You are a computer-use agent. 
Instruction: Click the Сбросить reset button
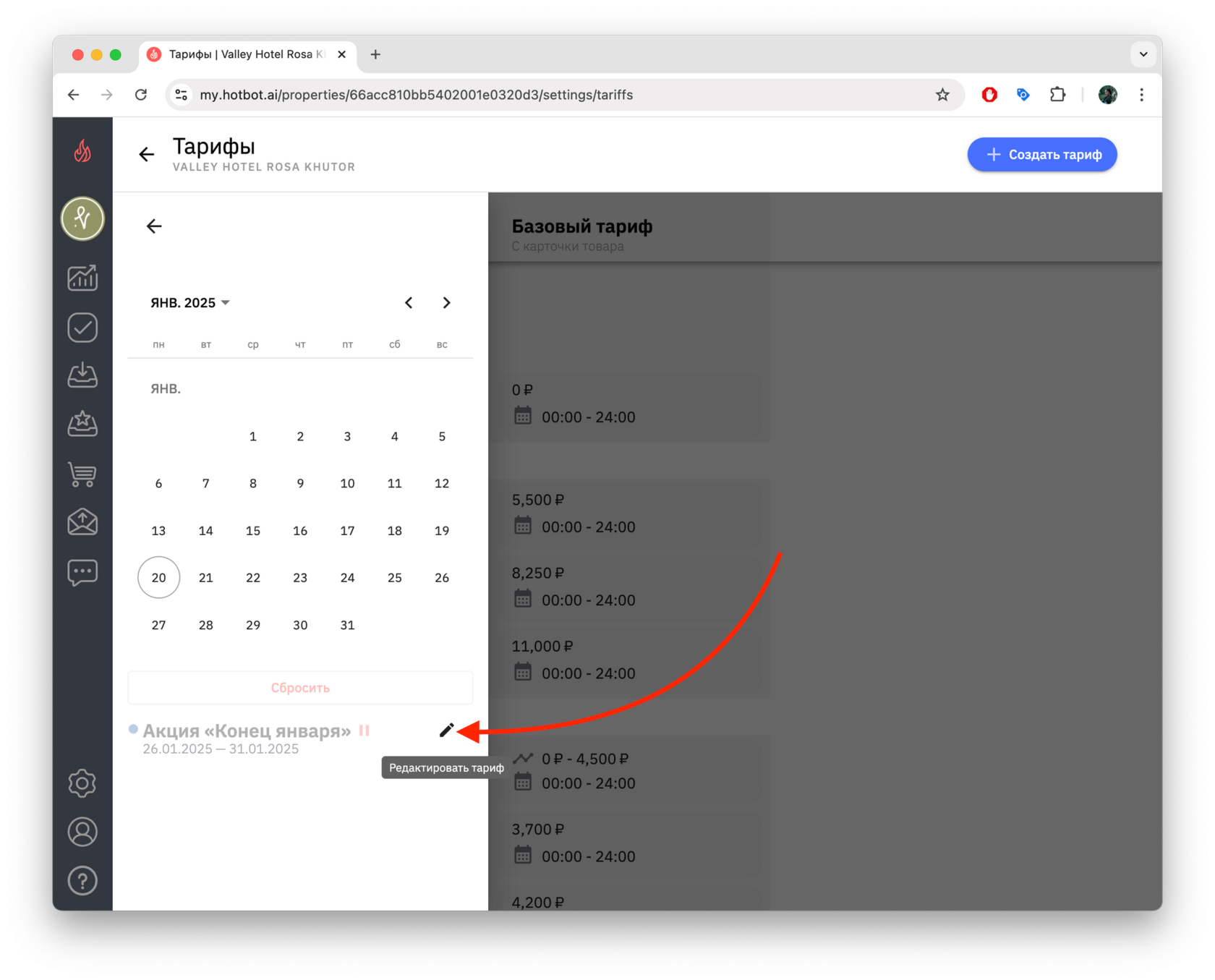tap(300, 687)
